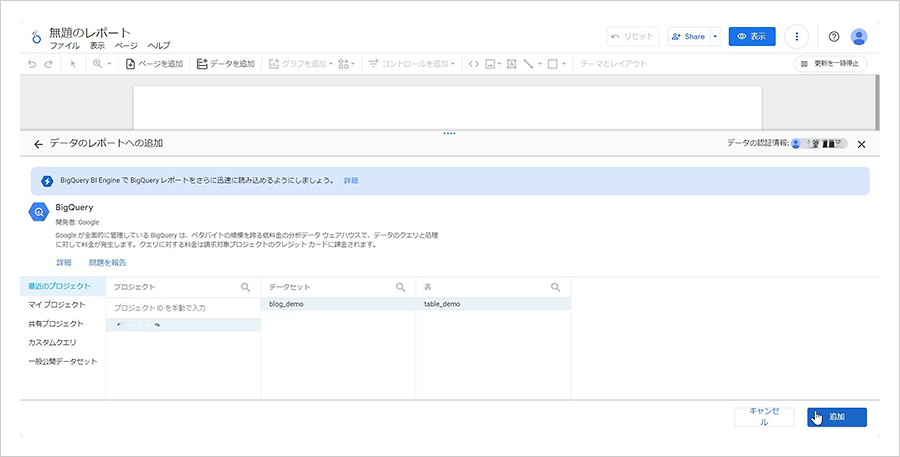
Task: Click the redo arrow in toolbar
Action: point(49,64)
